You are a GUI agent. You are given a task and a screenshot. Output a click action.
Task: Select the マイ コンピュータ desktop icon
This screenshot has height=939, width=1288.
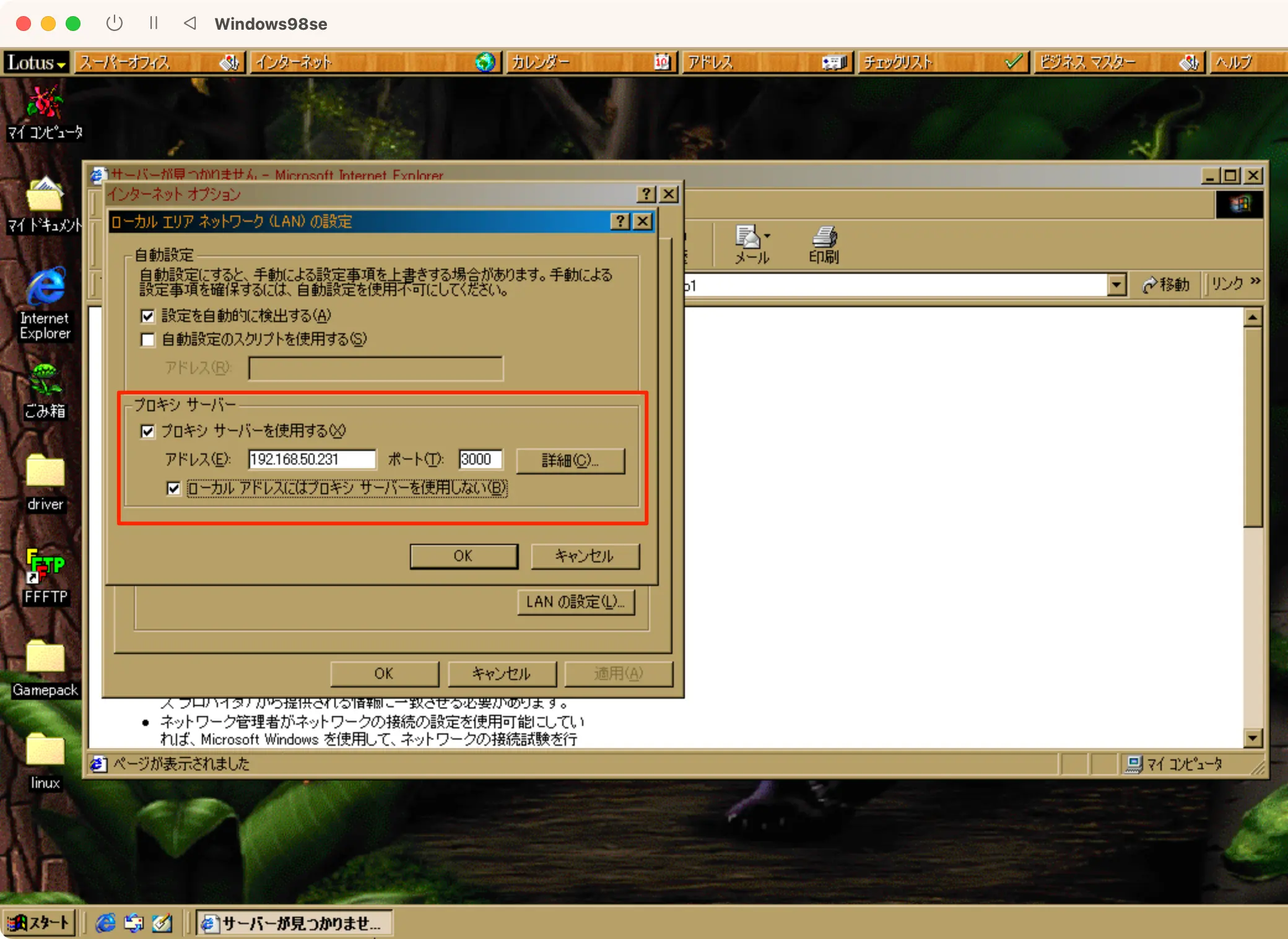(x=45, y=103)
